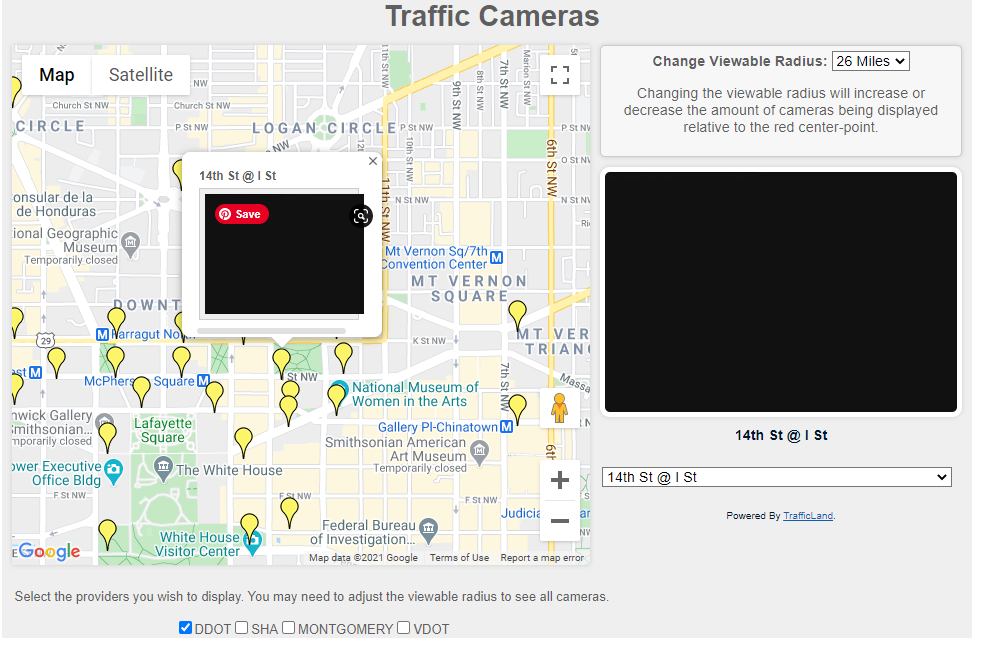Click the Pinterest Save button
Viewport: 997px width, 664px height.
coord(242,214)
